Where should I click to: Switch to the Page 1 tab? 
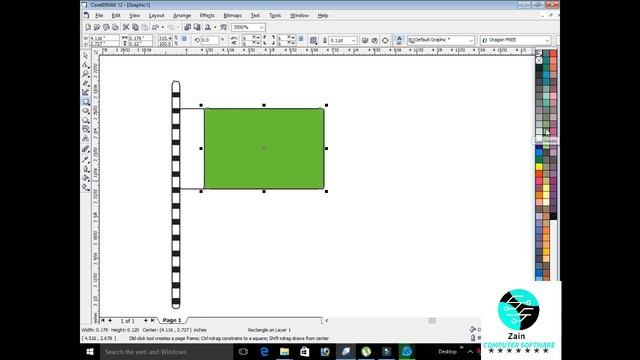click(x=172, y=320)
